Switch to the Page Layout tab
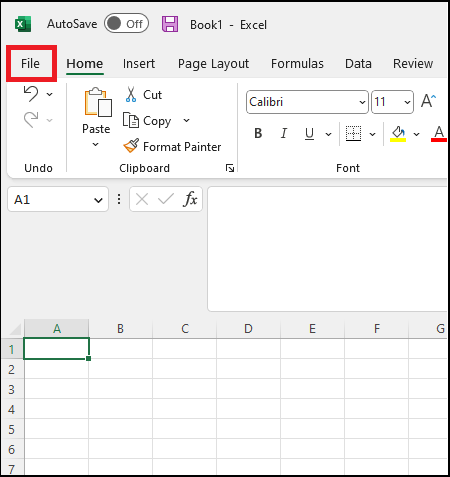Image resolution: width=450 pixels, height=477 pixels. click(213, 63)
